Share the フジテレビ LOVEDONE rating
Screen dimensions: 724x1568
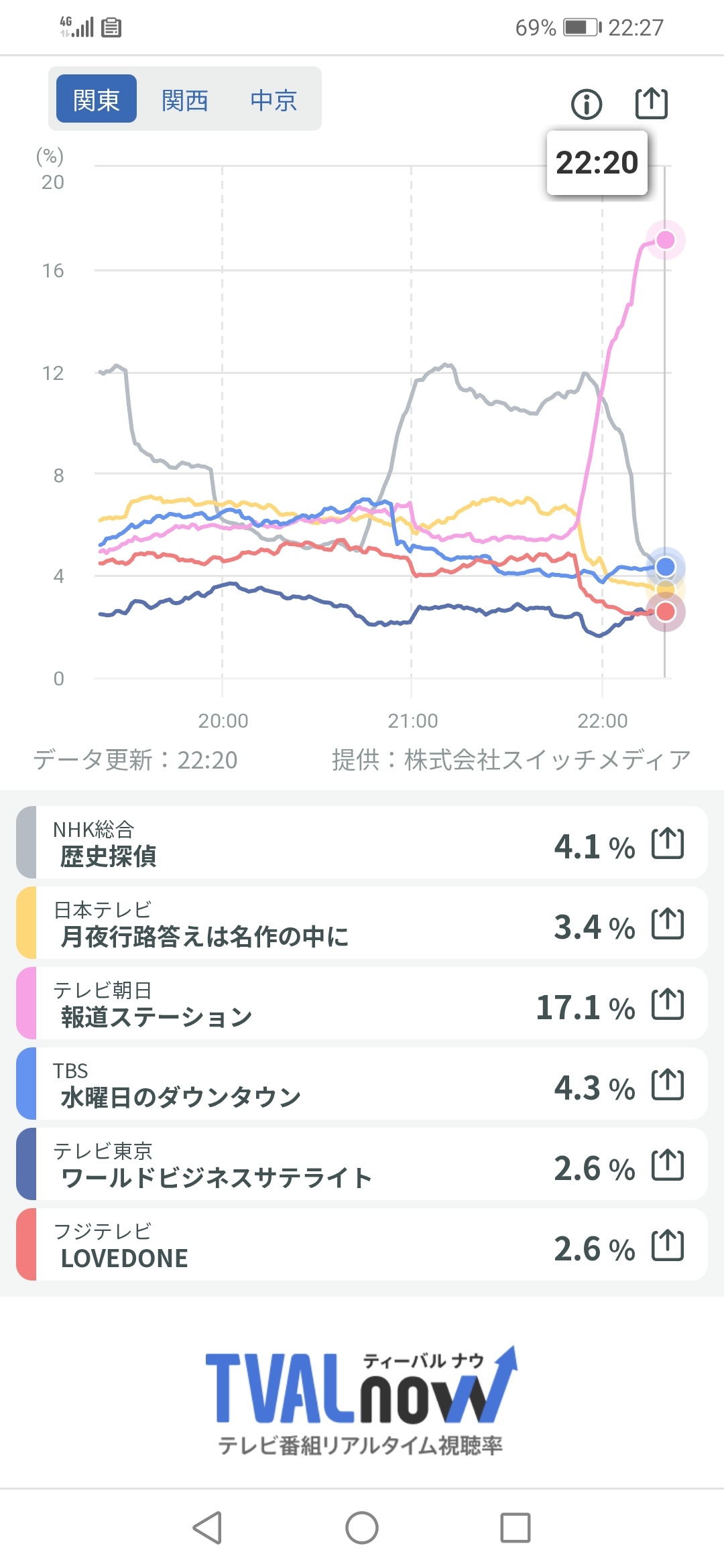tap(668, 1245)
